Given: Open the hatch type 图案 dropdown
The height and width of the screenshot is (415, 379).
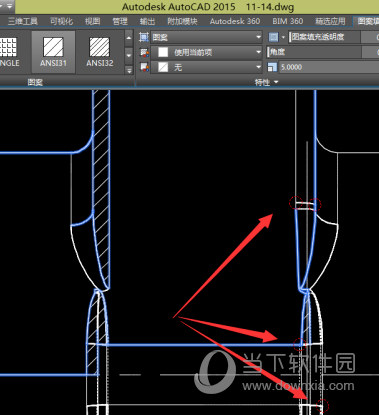Looking at the screenshot, I should (x=207, y=37).
